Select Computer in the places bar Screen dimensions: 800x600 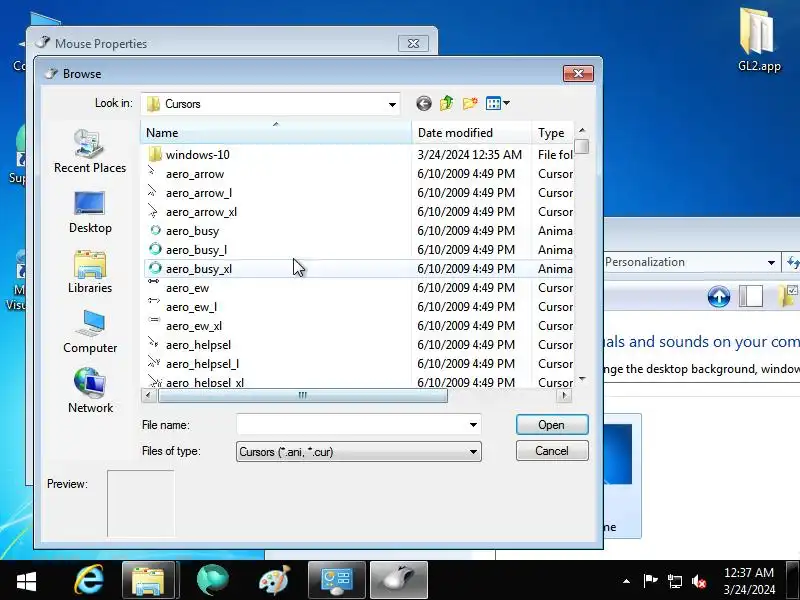coord(90,332)
